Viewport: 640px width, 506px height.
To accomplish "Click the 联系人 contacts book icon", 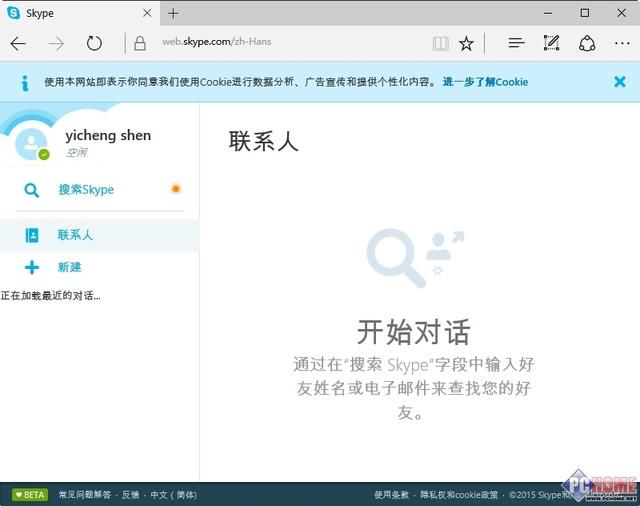I will point(32,235).
